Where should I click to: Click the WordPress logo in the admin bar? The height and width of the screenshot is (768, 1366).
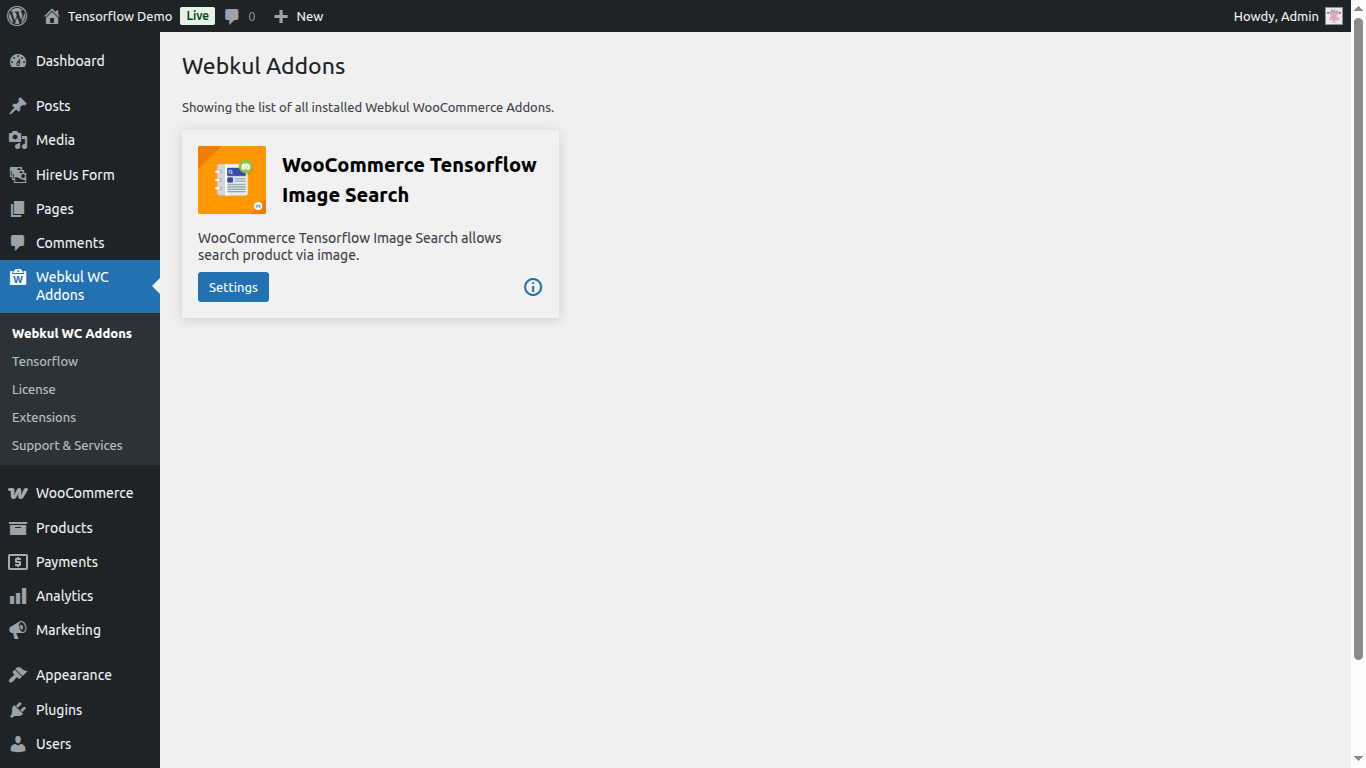(16, 16)
